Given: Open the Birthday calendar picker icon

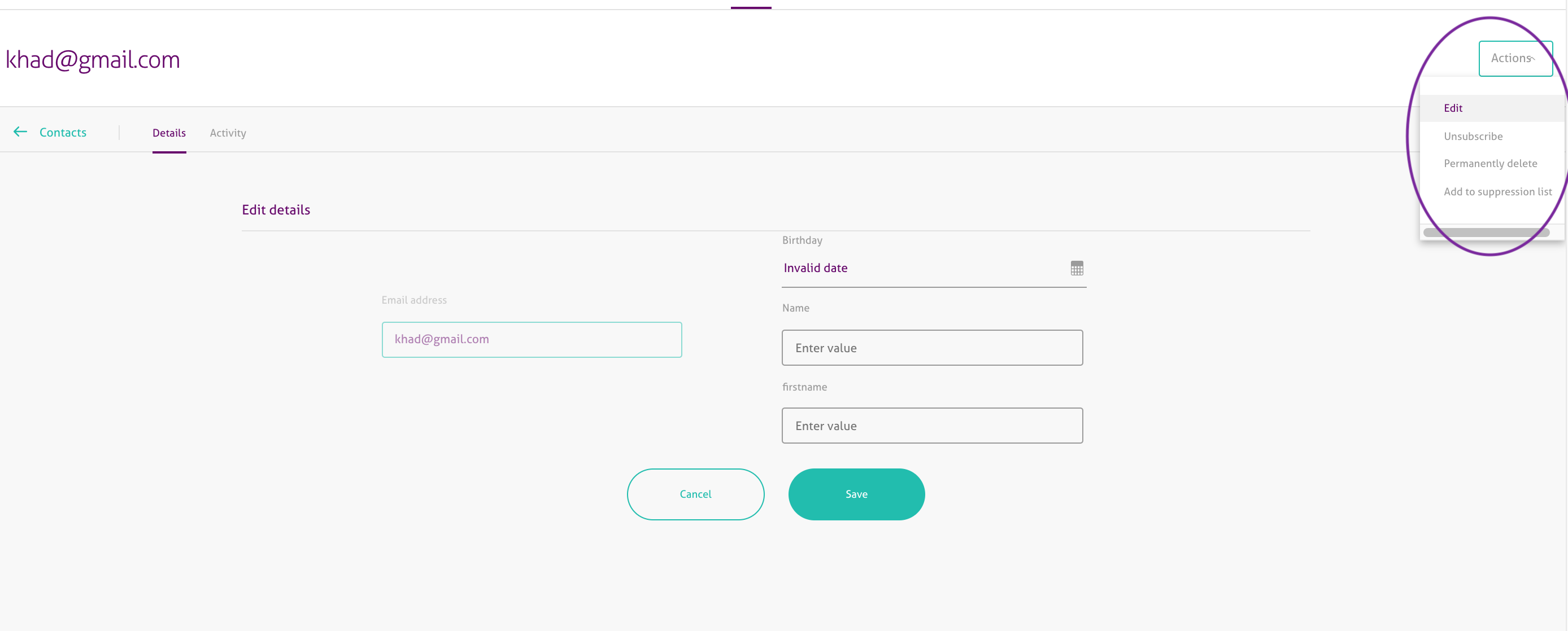Looking at the screenshot, I should pos(1076,268).
